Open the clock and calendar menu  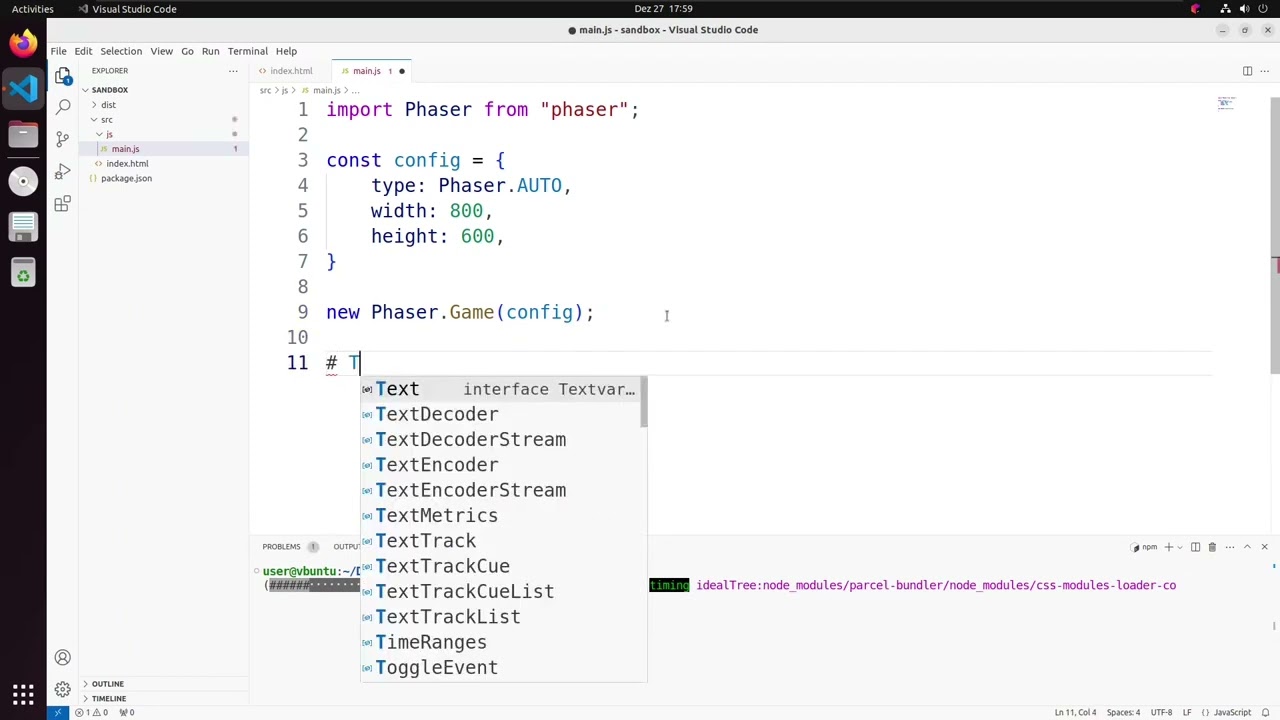[663, 9]
